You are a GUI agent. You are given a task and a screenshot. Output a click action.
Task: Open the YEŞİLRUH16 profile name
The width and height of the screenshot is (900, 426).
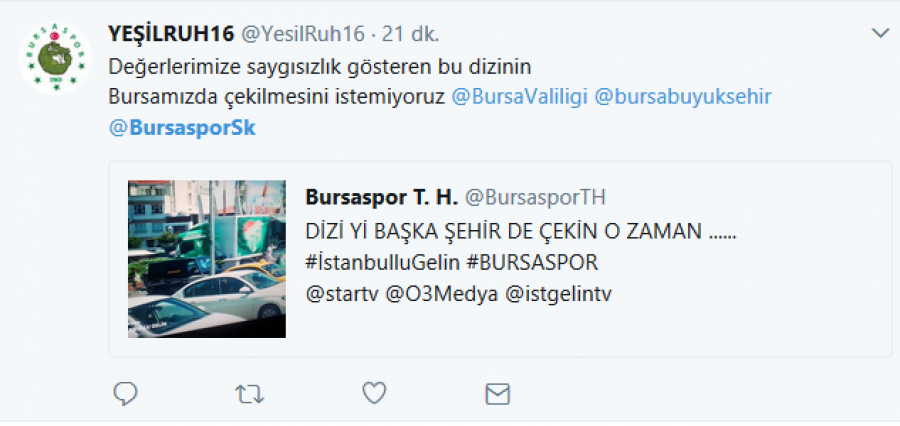[171, 34]
